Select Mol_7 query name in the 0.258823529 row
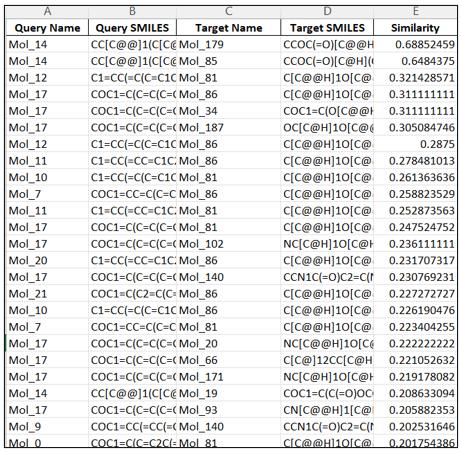 point(47,194)
